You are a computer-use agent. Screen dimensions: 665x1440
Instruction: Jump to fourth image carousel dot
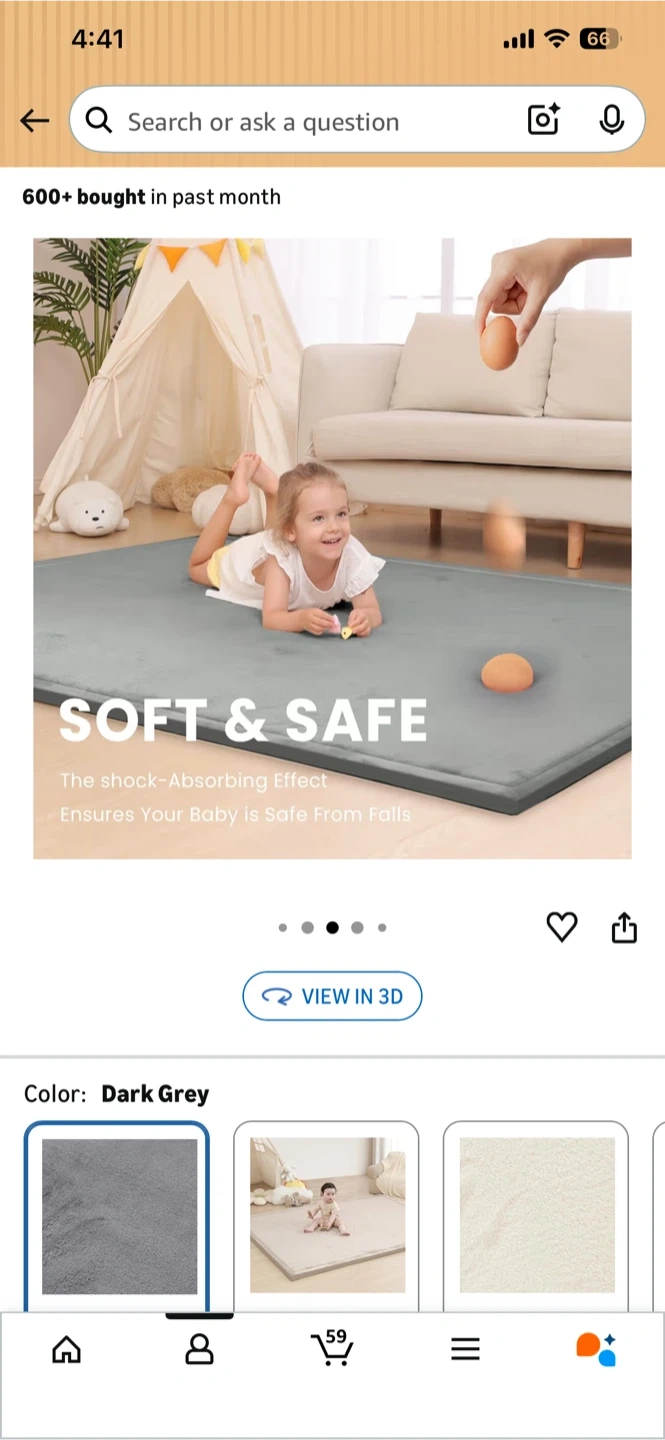pyautogui.click(x=357, y=928)
